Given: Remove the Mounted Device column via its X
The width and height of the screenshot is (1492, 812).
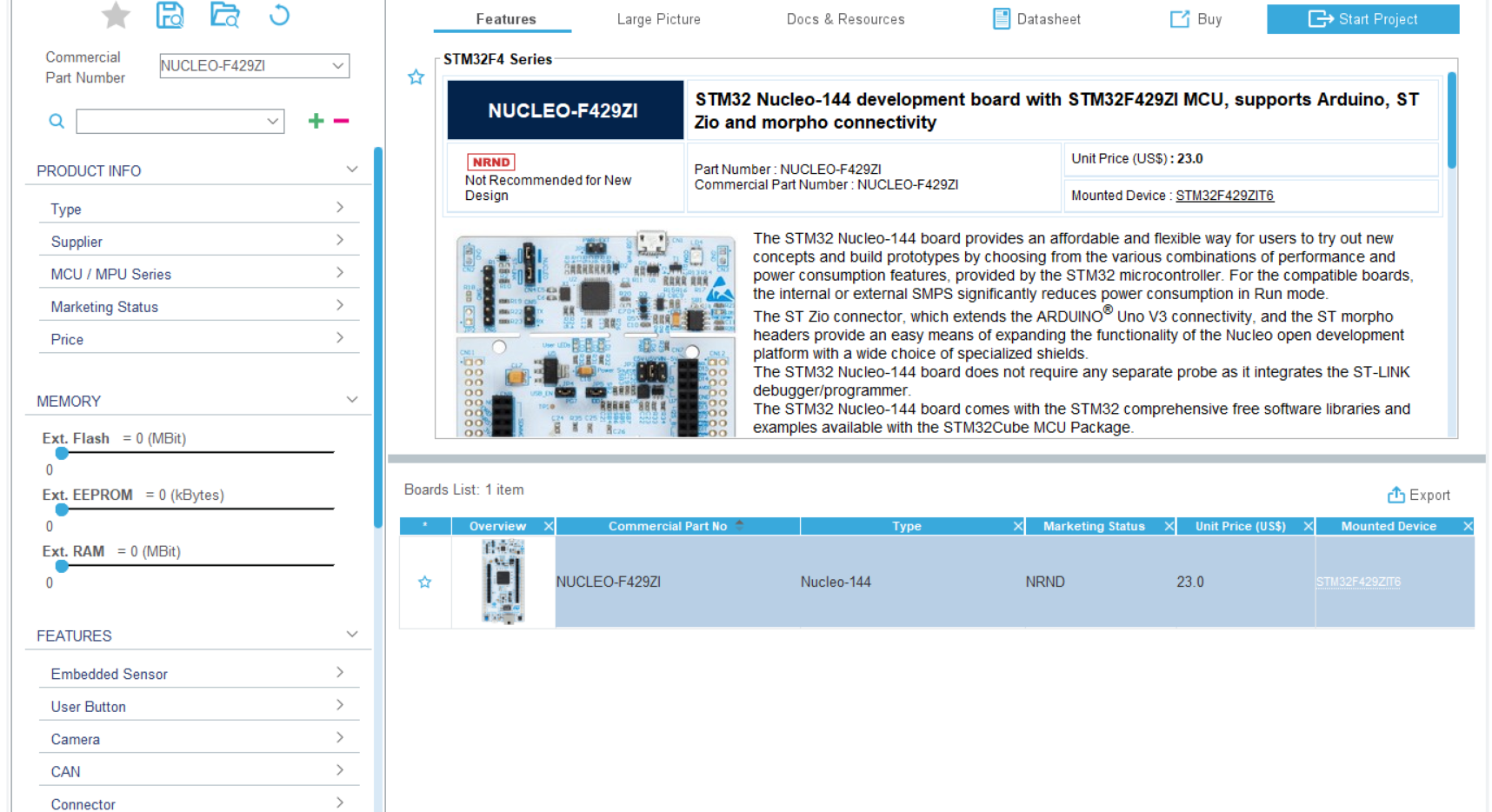Looking at the screenshot, I should coord(1469,526).
